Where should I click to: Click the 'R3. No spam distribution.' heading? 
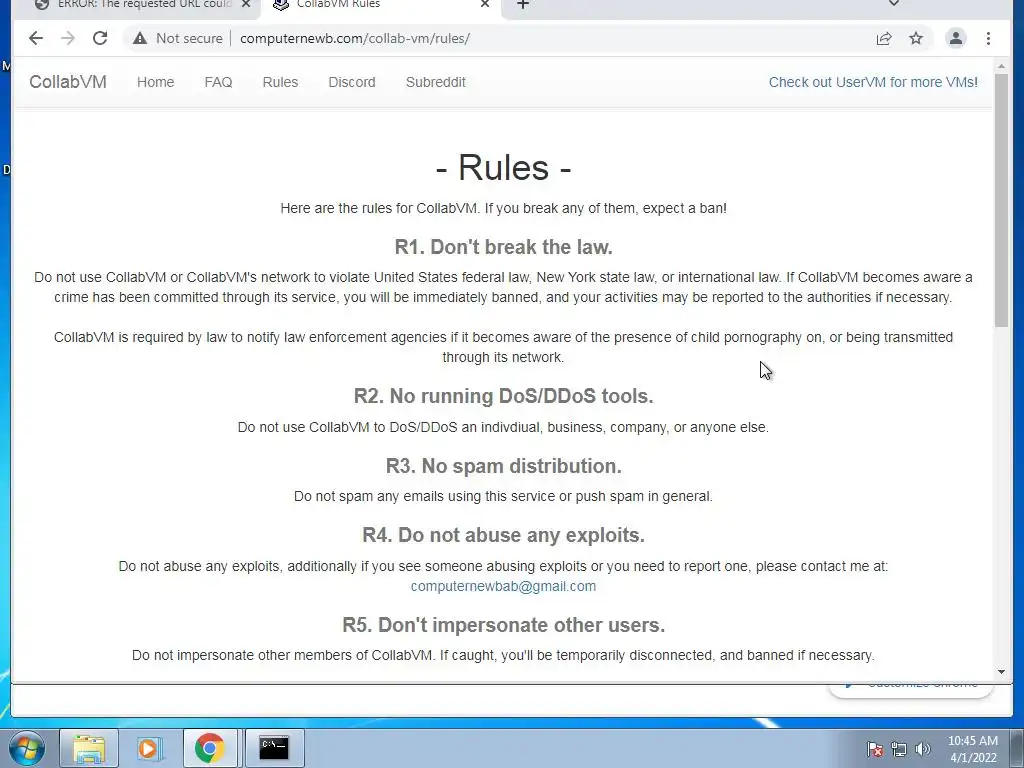tap(504, 466)
